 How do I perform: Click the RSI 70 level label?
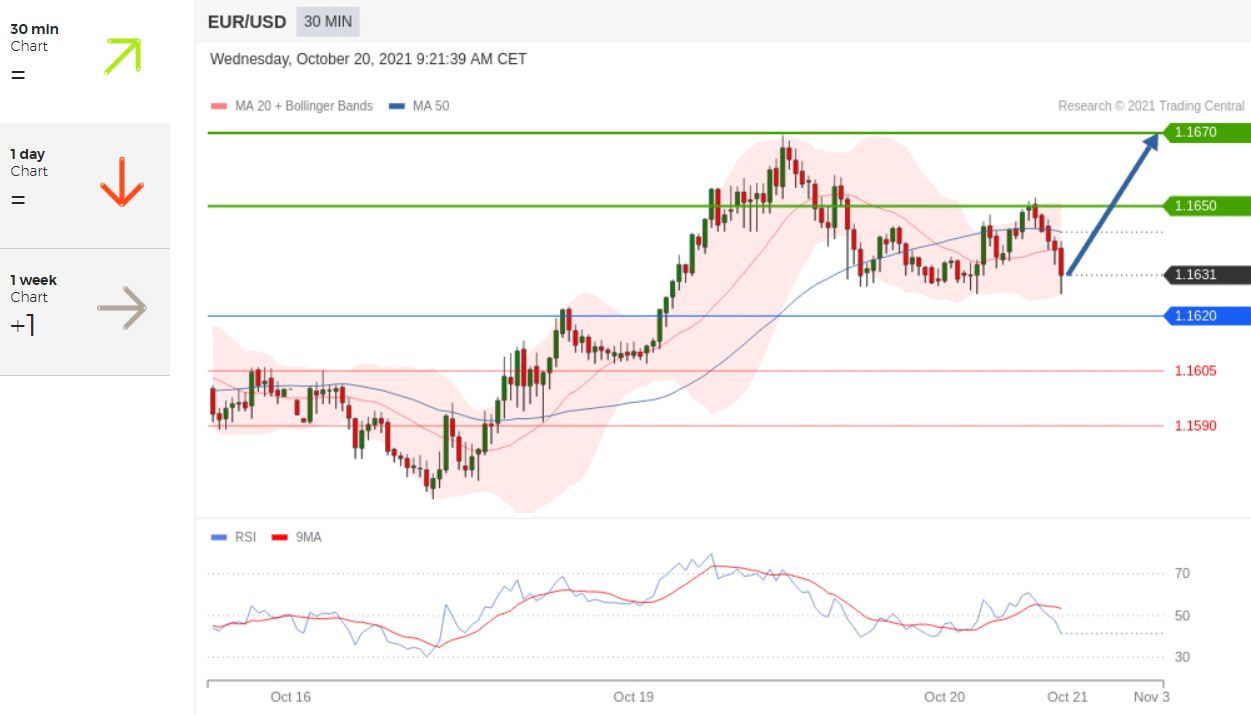1182,574
